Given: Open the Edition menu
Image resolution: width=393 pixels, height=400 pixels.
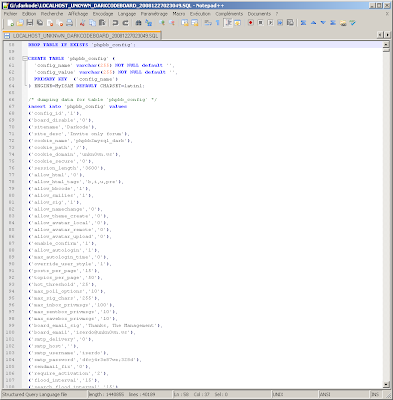Looking at the screenshot, I should click(29, 14).
